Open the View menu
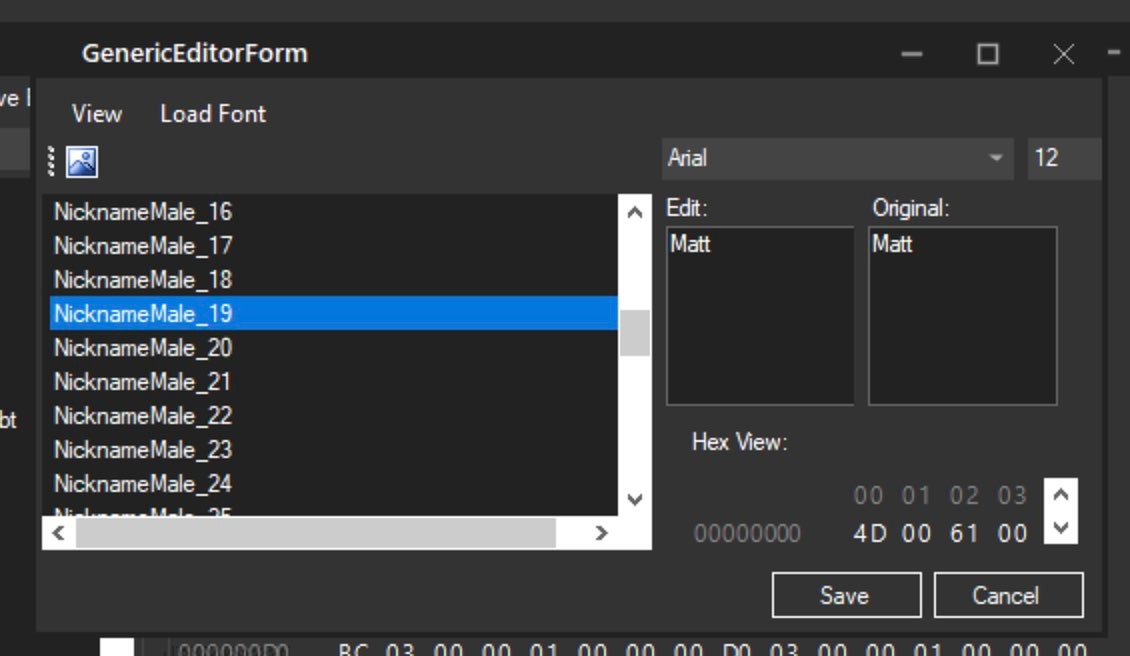 click(96, 114)
